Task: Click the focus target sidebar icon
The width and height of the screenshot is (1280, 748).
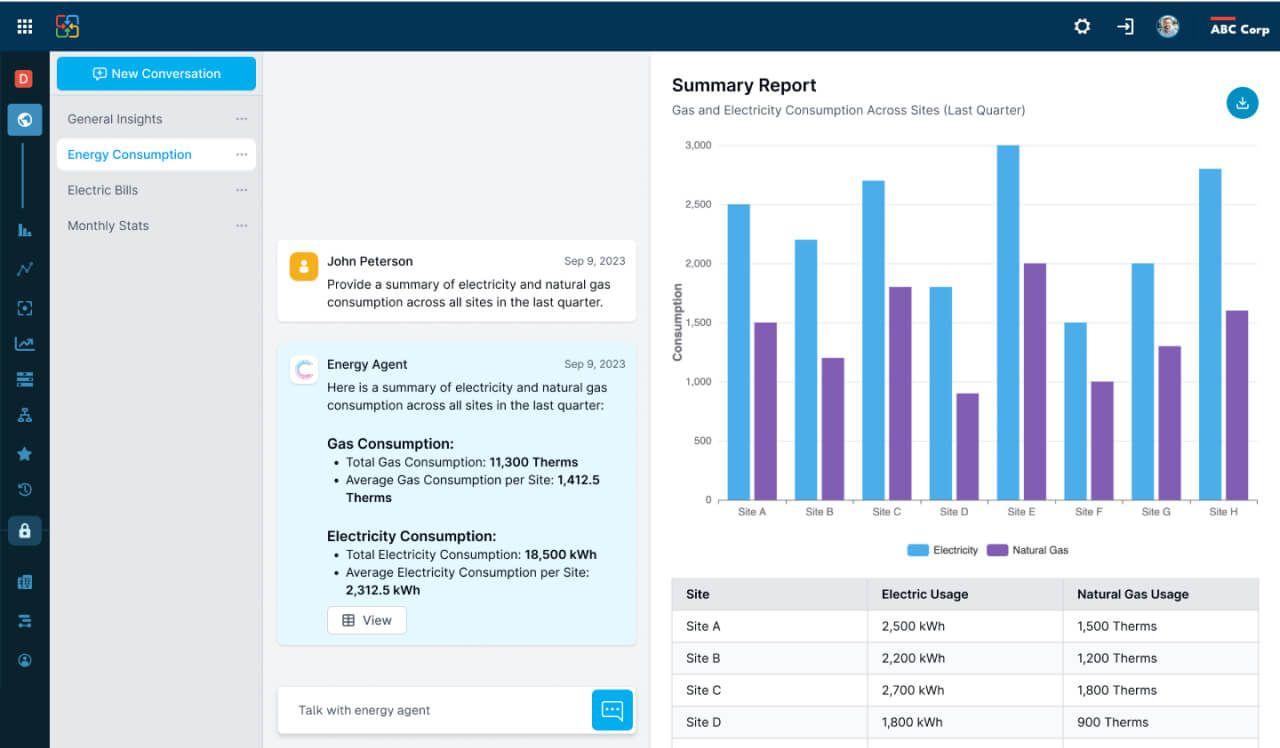Action: tap(25, 308)
